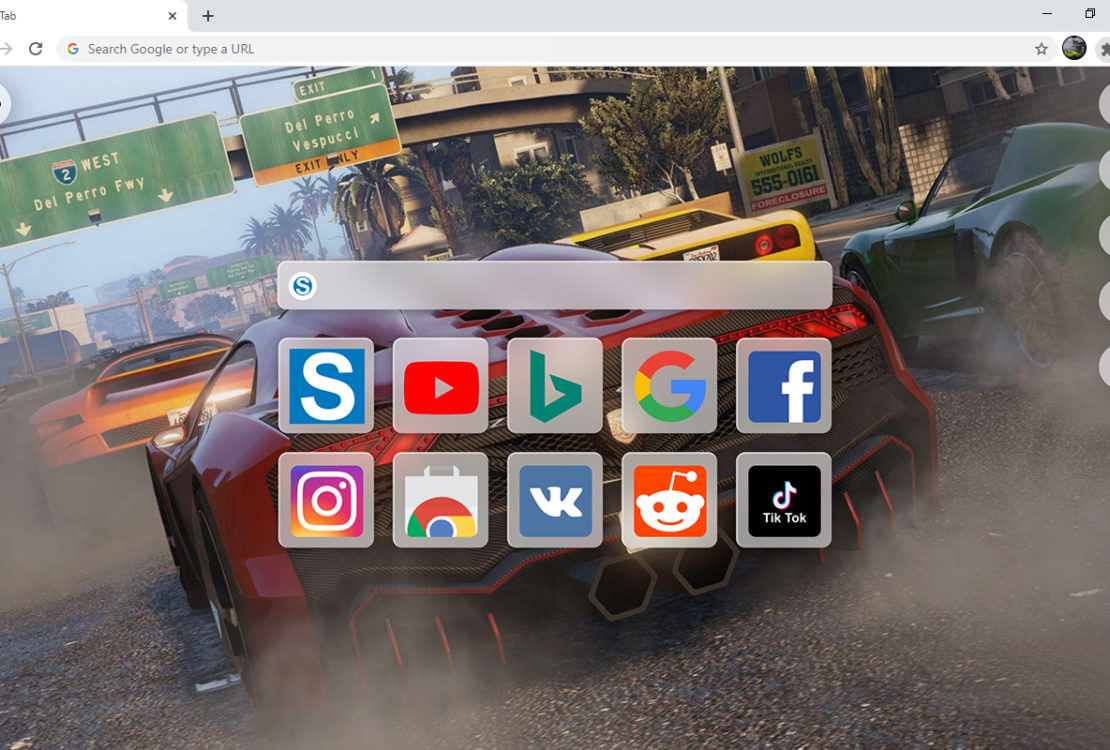
Task: Open the Bing shortcut tile
Action: pos(555,386)
